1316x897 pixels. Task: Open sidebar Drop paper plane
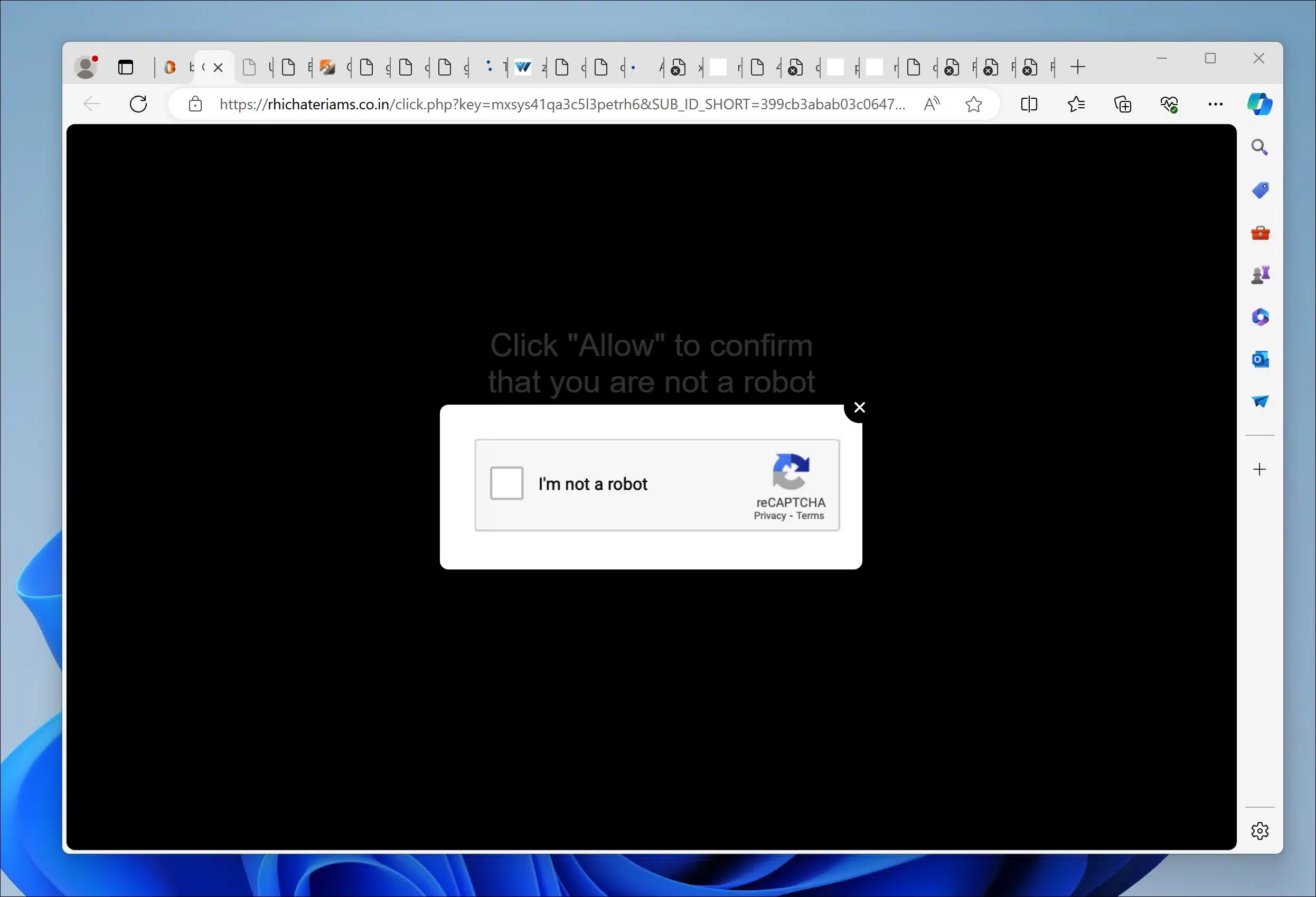1260,401
